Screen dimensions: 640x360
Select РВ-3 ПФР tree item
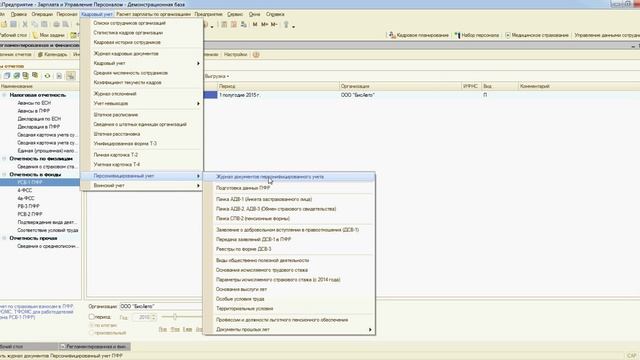pos(29,207)
